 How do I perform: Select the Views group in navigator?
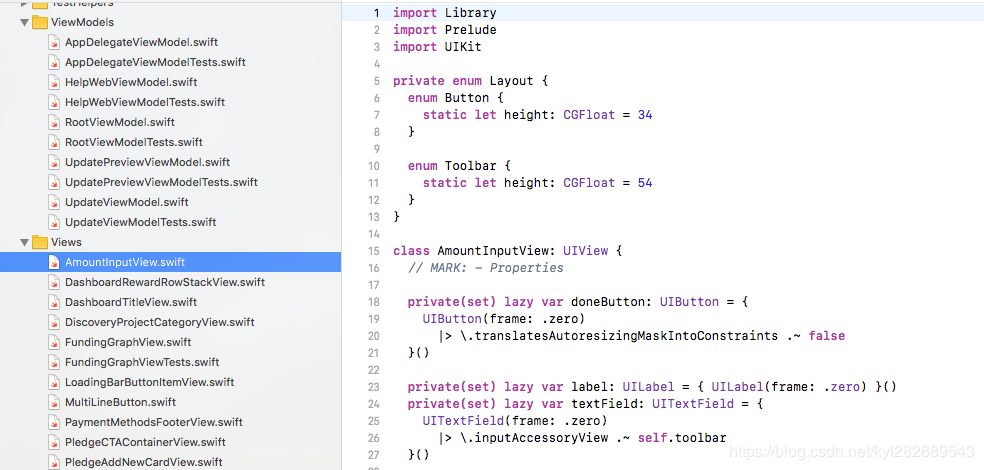67,242
